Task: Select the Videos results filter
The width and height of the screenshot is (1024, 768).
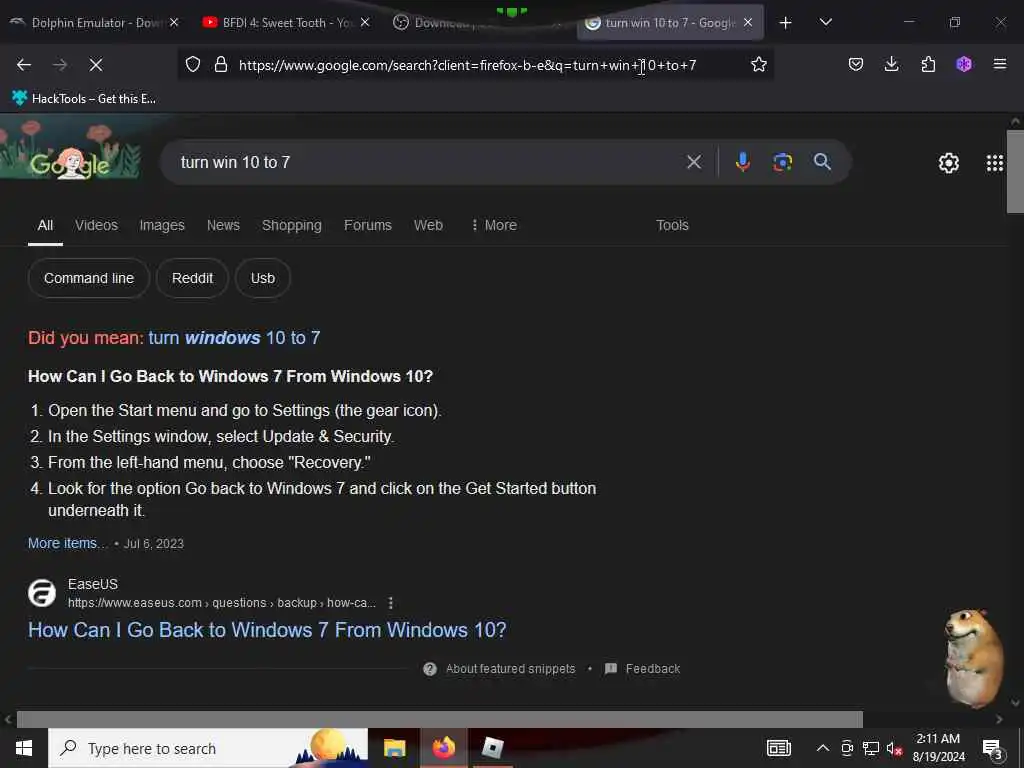Action: (x=96, y=225)
